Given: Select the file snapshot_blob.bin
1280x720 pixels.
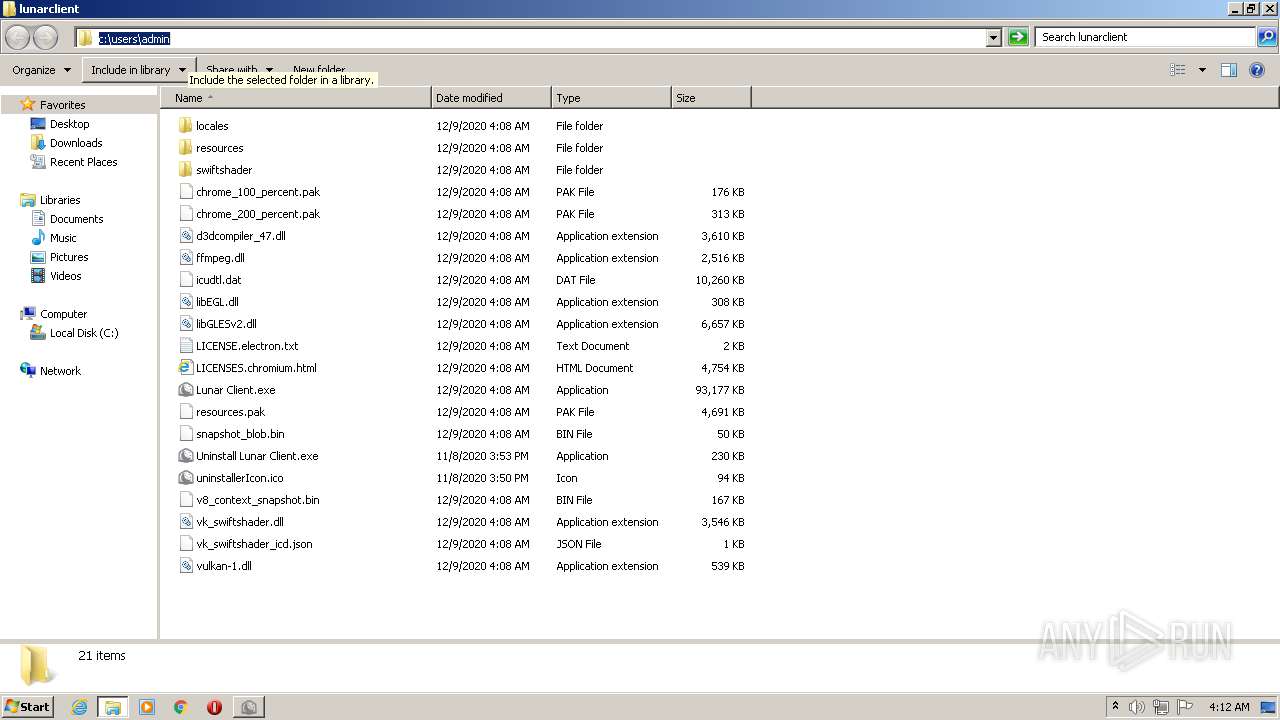Looking at the screenshot, I should [240, 434].
